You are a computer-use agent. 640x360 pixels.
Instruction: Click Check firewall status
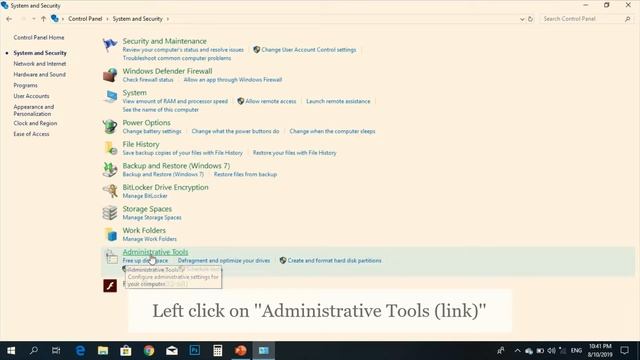[x=148, y=80]
